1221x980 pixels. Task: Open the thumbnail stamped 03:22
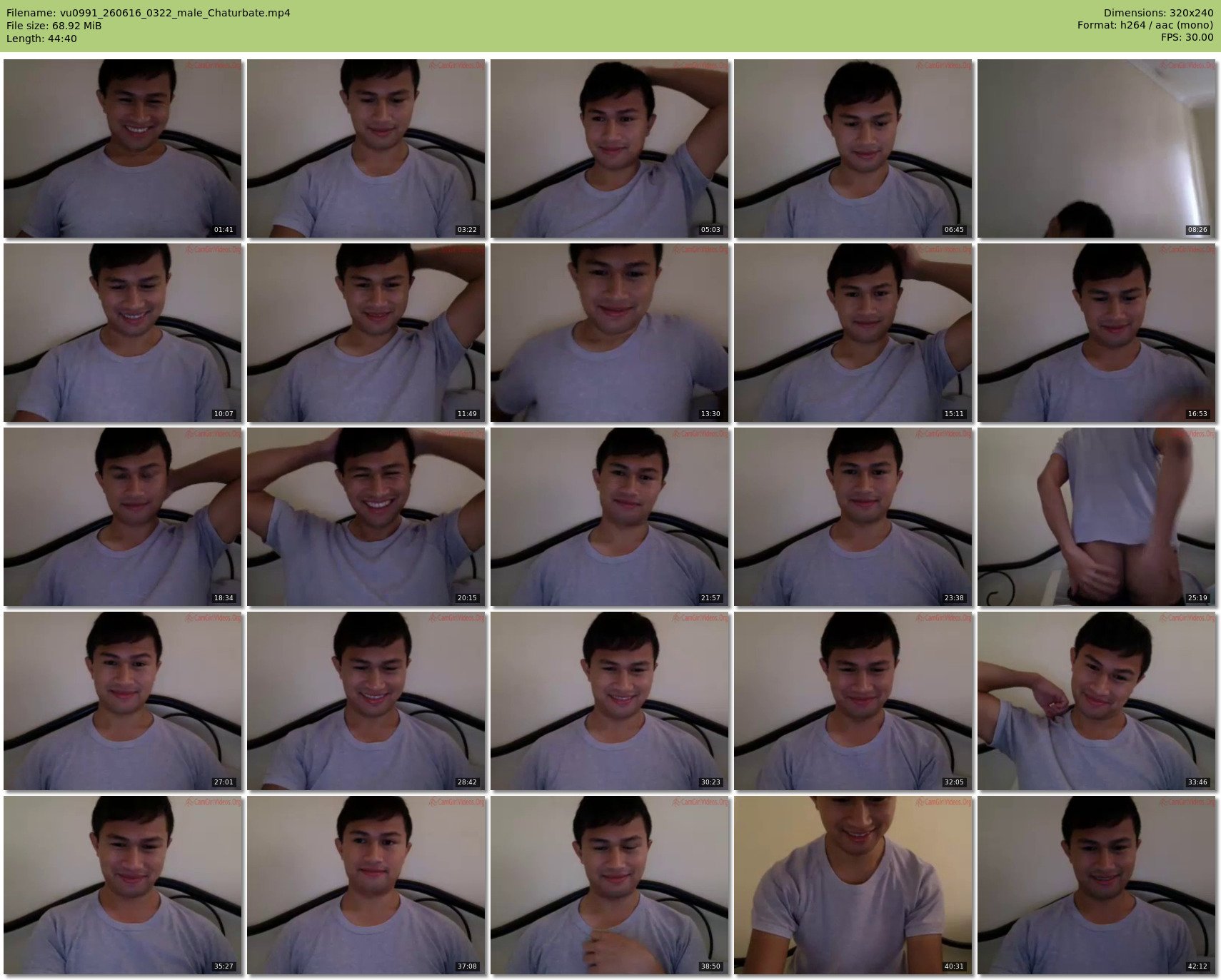(366, 148)
